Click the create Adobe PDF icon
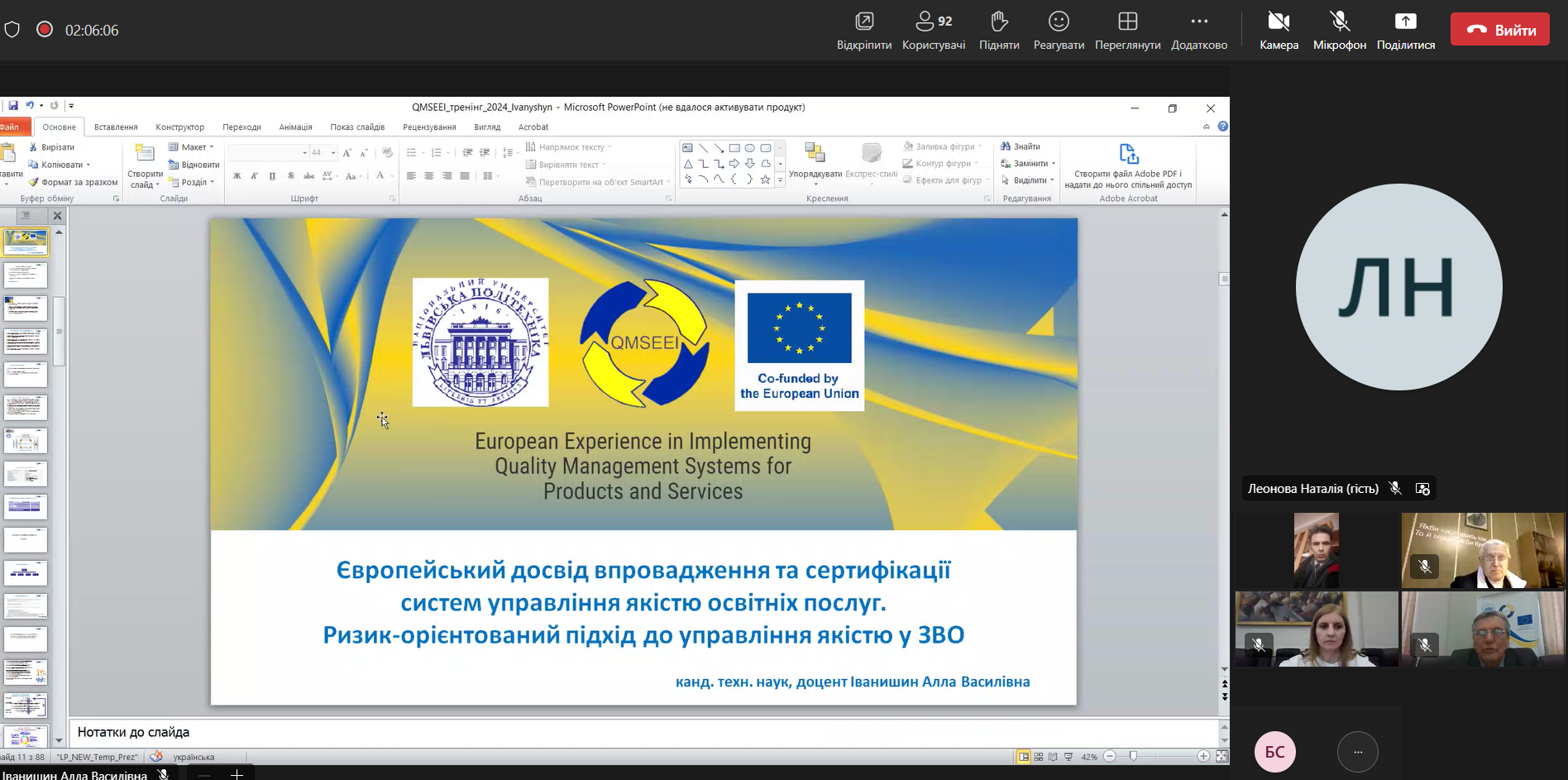 1128,155
